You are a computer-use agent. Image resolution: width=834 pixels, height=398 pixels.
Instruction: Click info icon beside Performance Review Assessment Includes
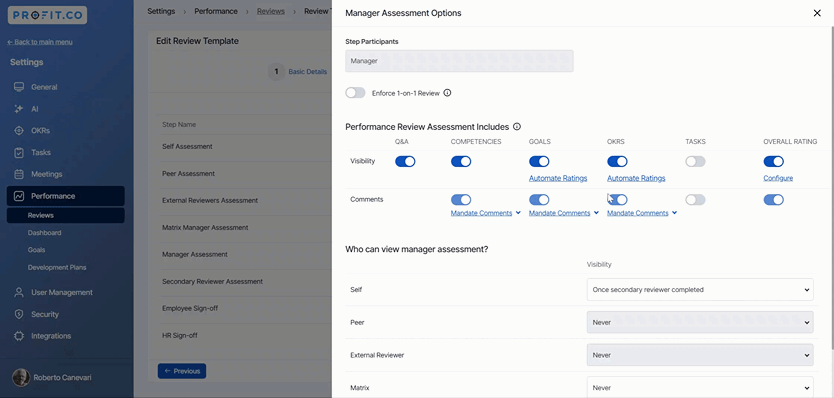pos(516,127)
